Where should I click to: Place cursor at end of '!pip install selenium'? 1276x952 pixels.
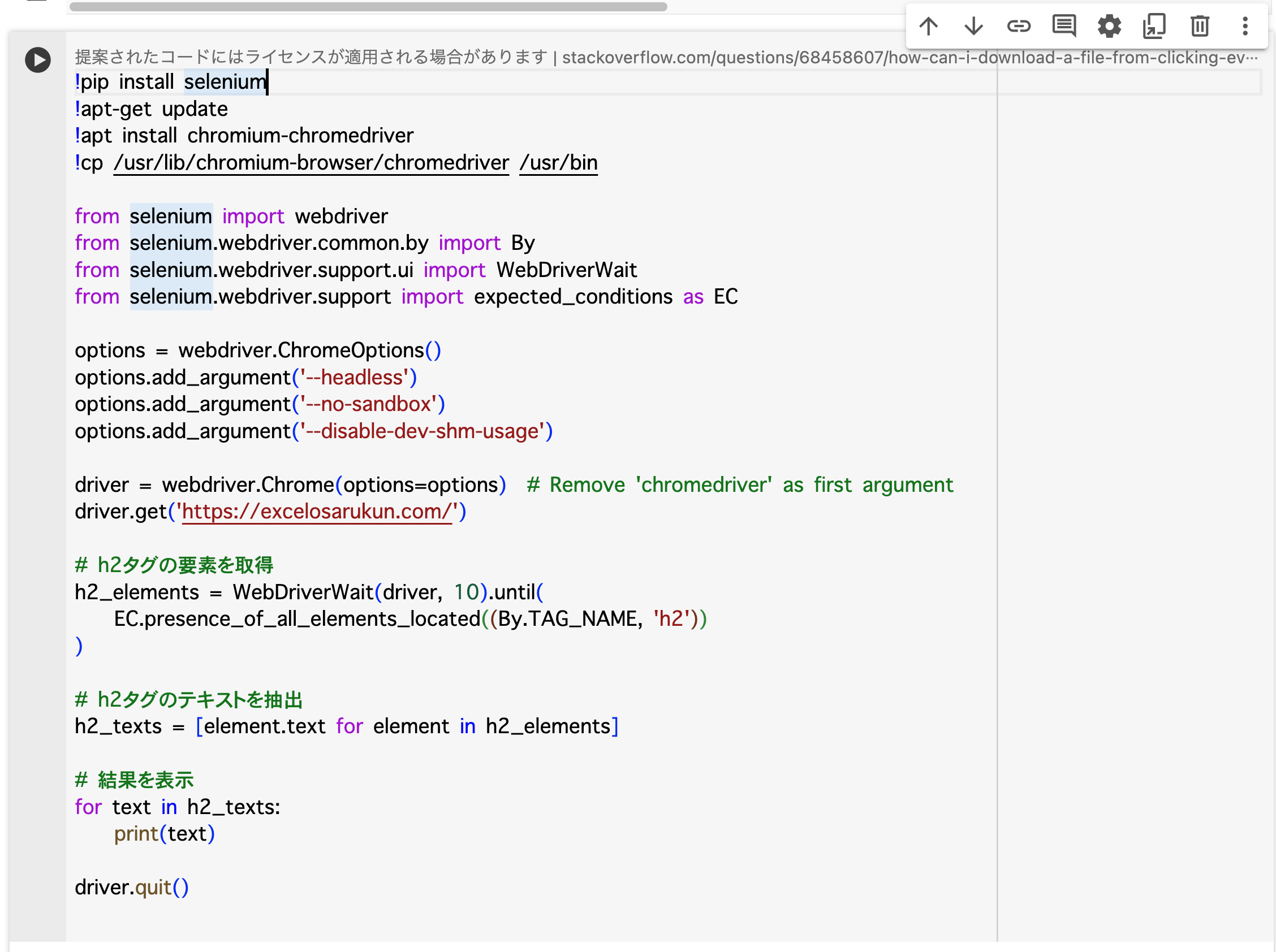click(267, 82)
